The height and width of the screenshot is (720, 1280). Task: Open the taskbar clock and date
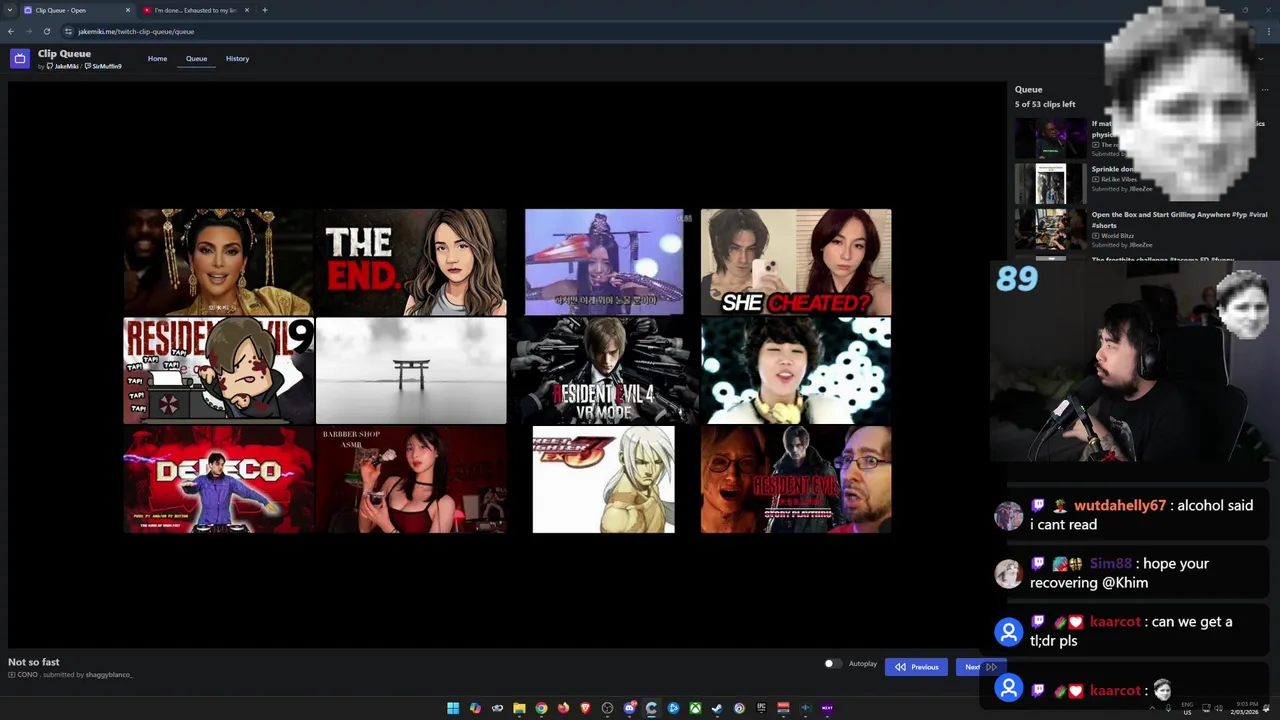coord(1246,708)
